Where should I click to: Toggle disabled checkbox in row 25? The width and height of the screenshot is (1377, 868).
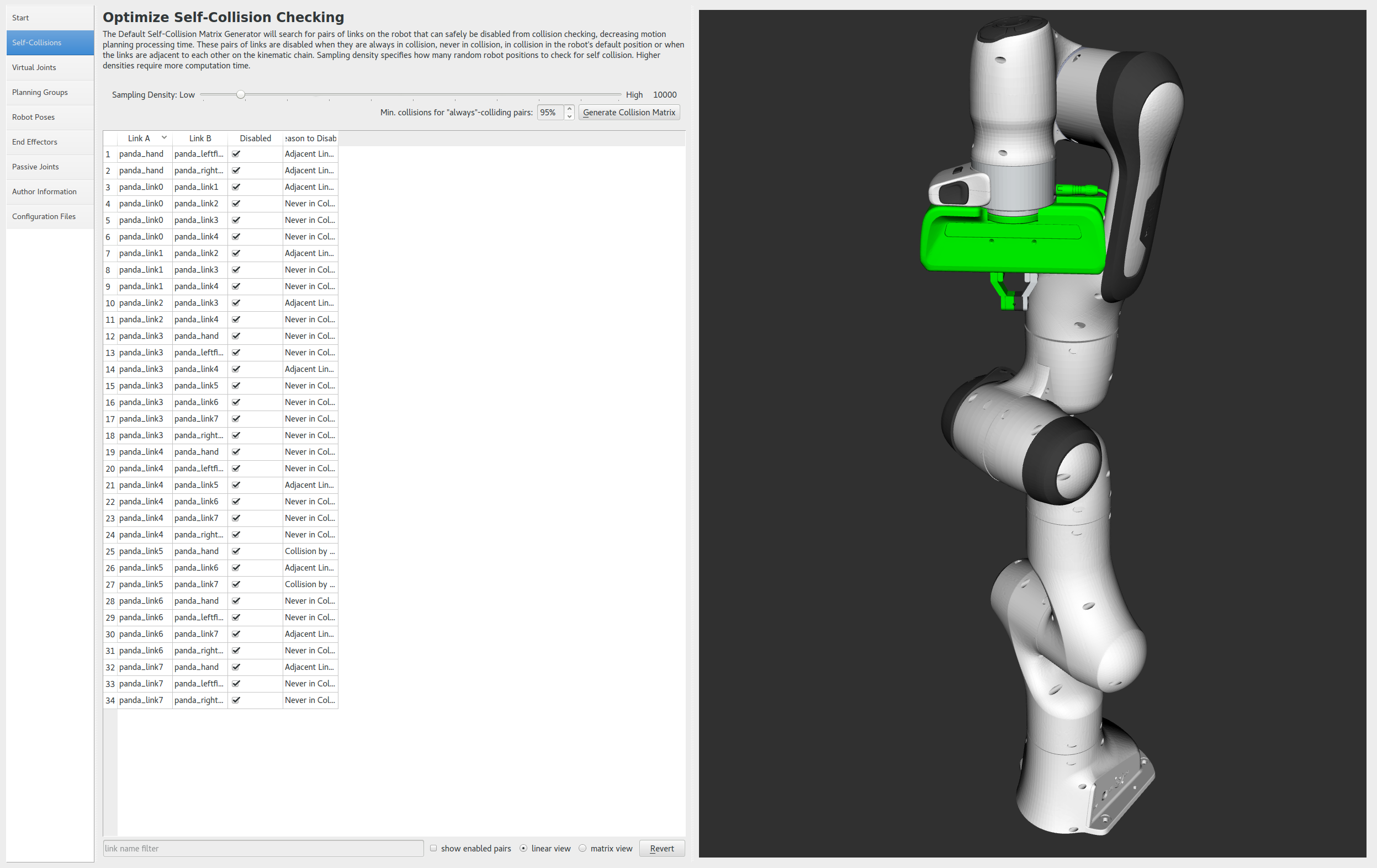point(236,551)
